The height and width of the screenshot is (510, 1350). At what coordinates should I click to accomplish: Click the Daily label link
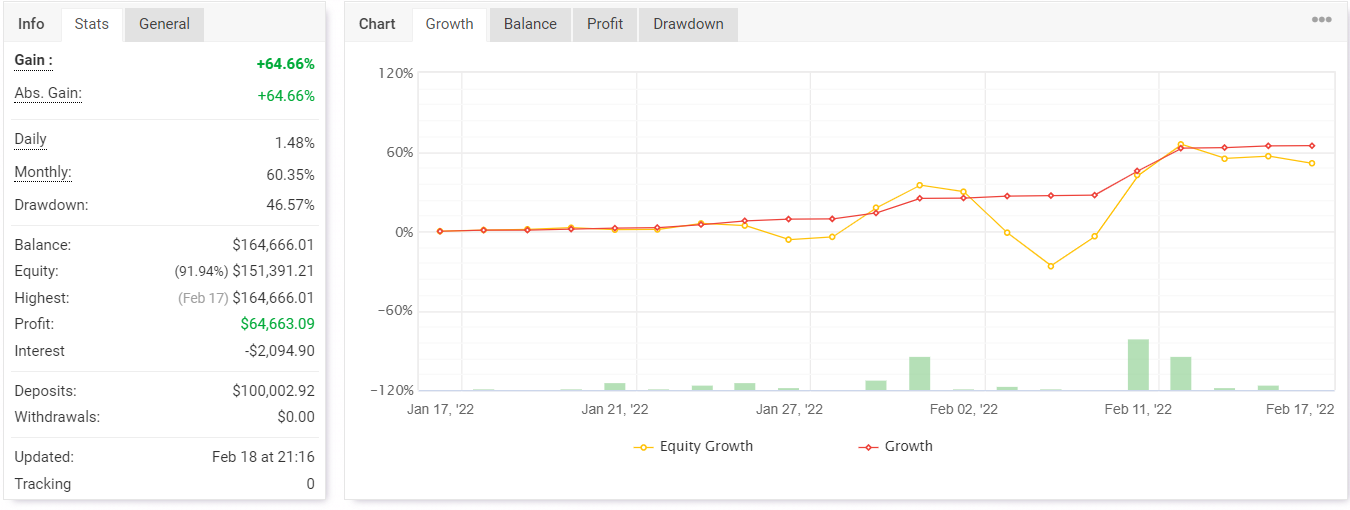click(30, 139)
